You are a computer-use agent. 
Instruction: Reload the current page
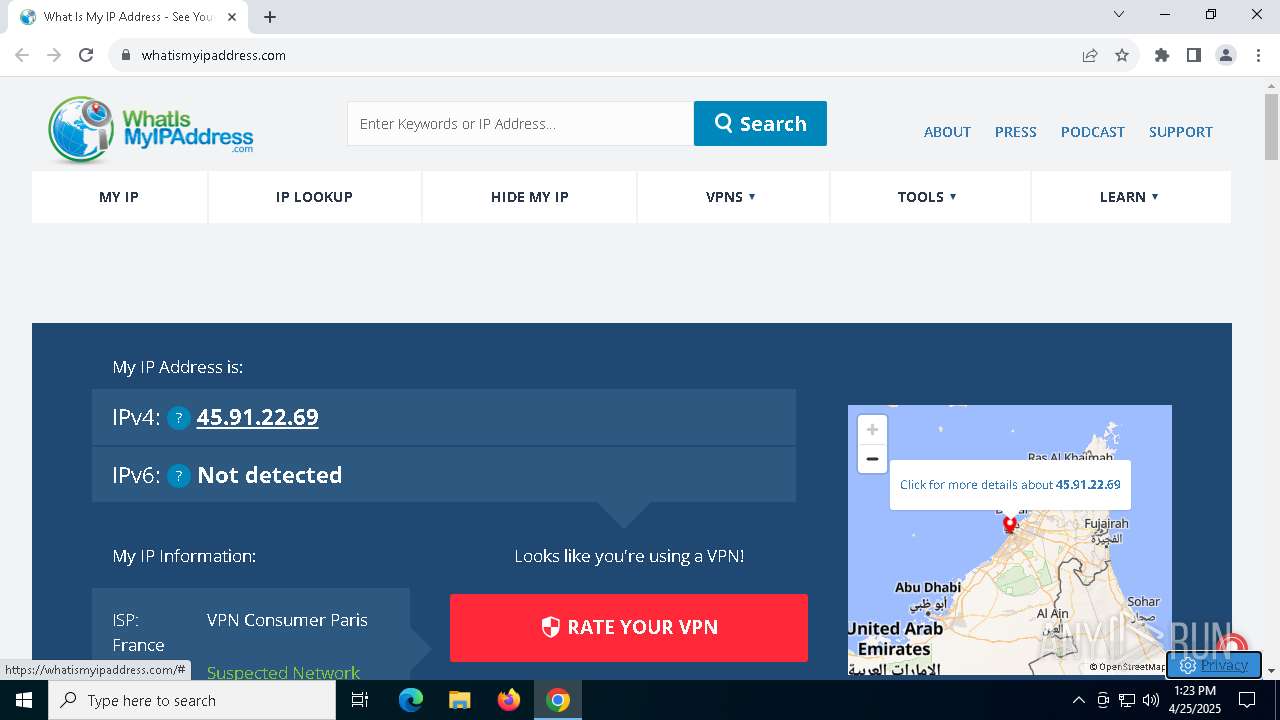pos(86,55)
